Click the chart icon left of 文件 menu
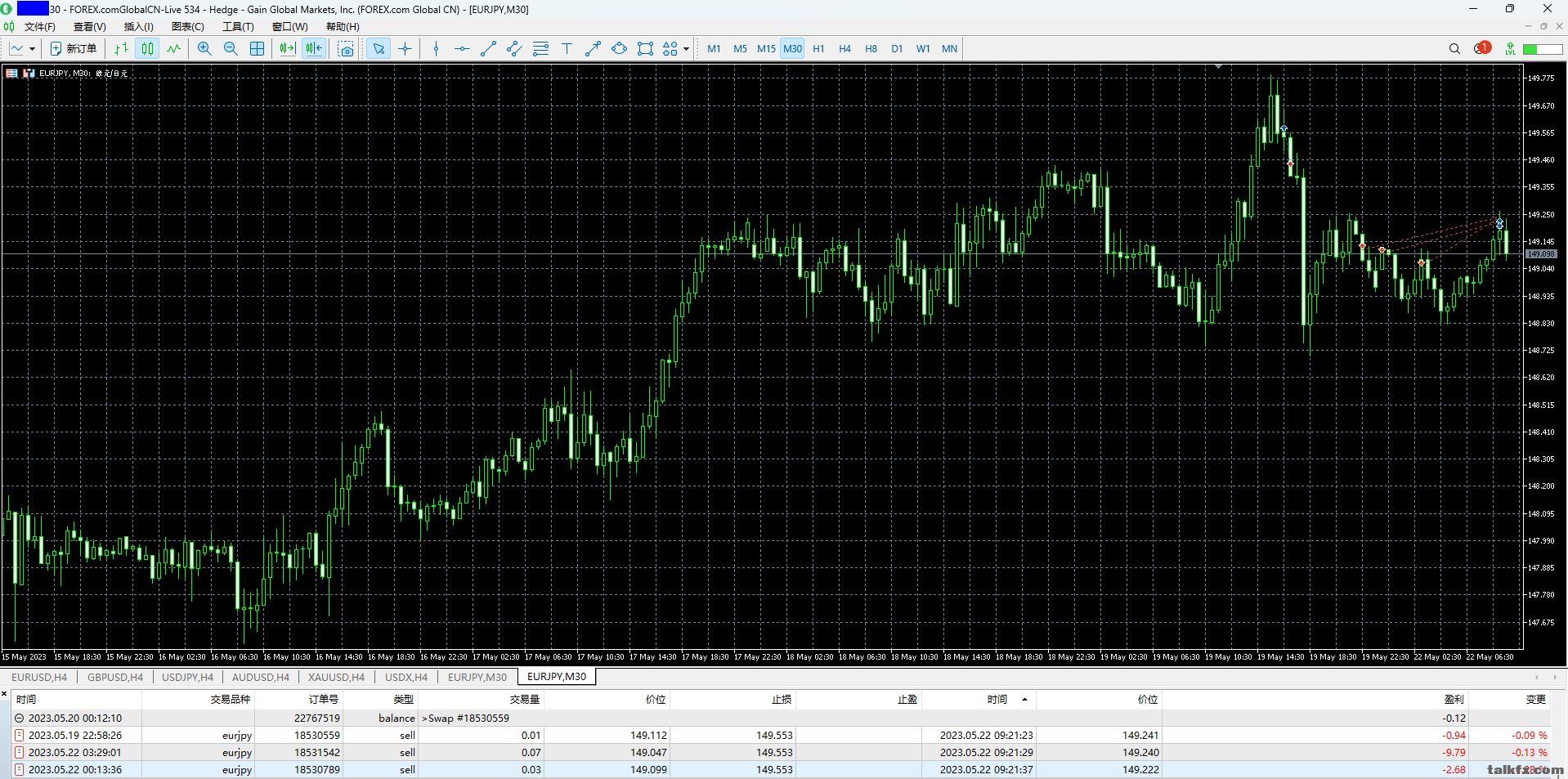 [x=9, y=27]
